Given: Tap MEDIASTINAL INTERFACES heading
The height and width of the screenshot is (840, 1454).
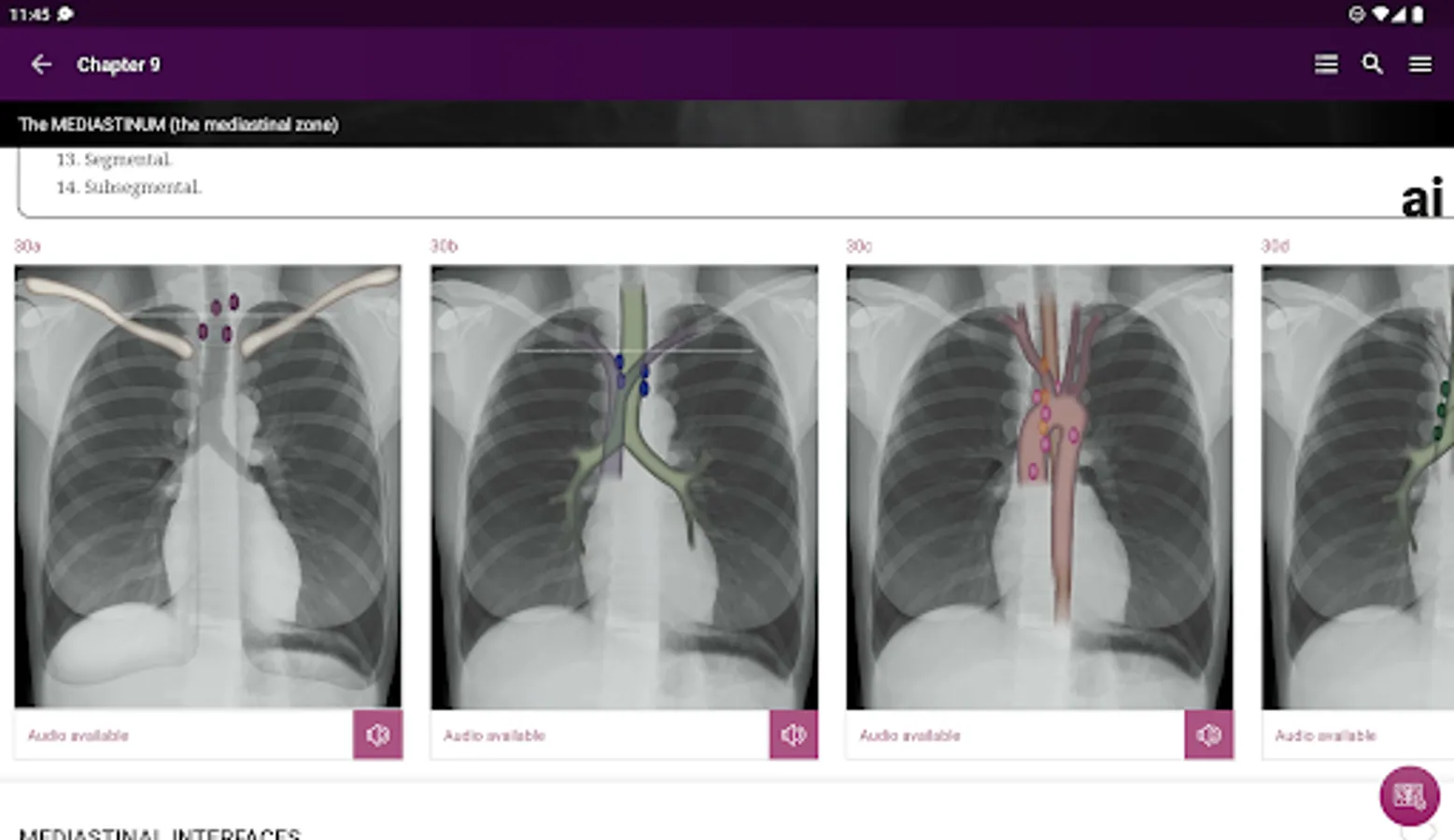Looking at the screenshot, I should [160, 833].
